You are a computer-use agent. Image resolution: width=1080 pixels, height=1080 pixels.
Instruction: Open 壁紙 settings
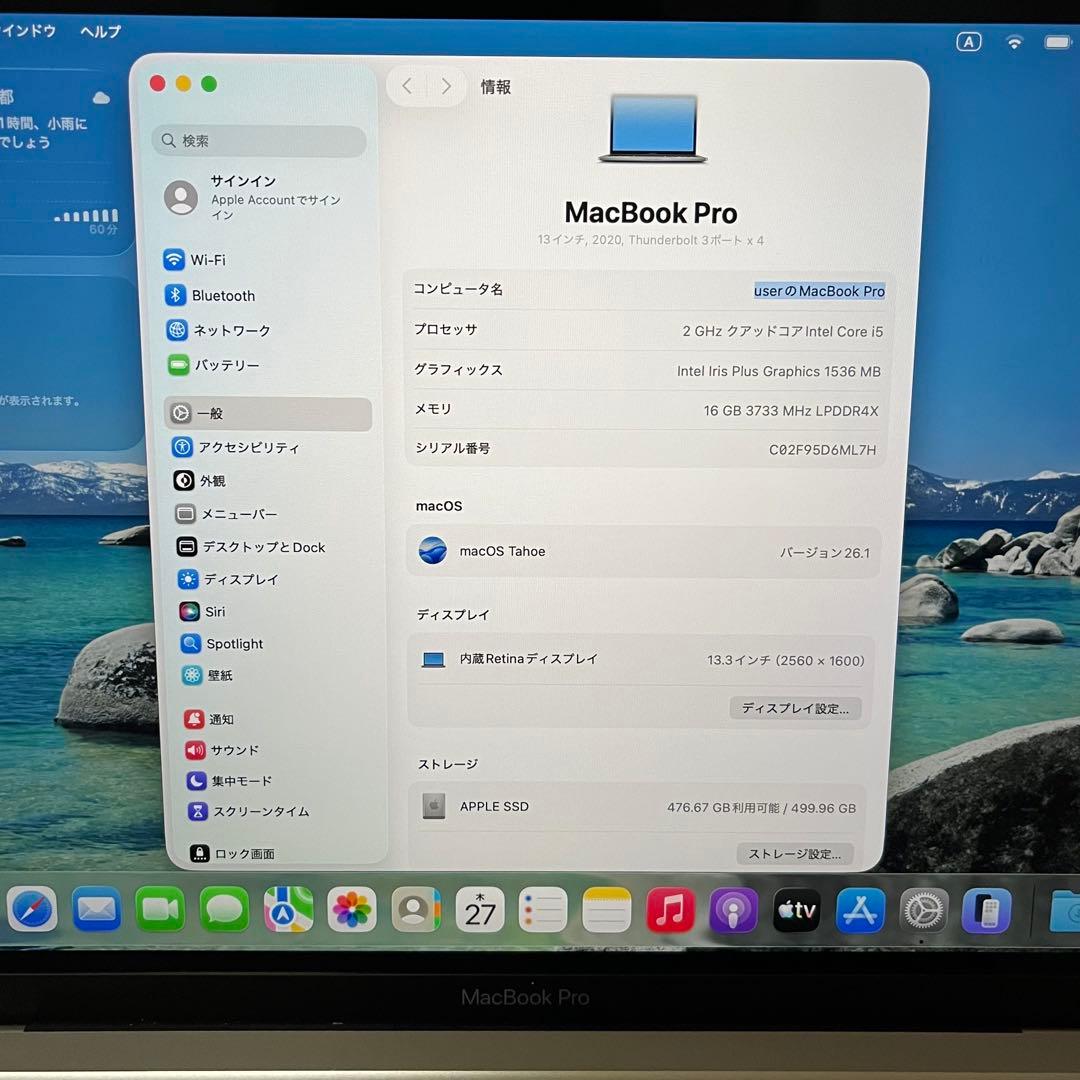207,675
